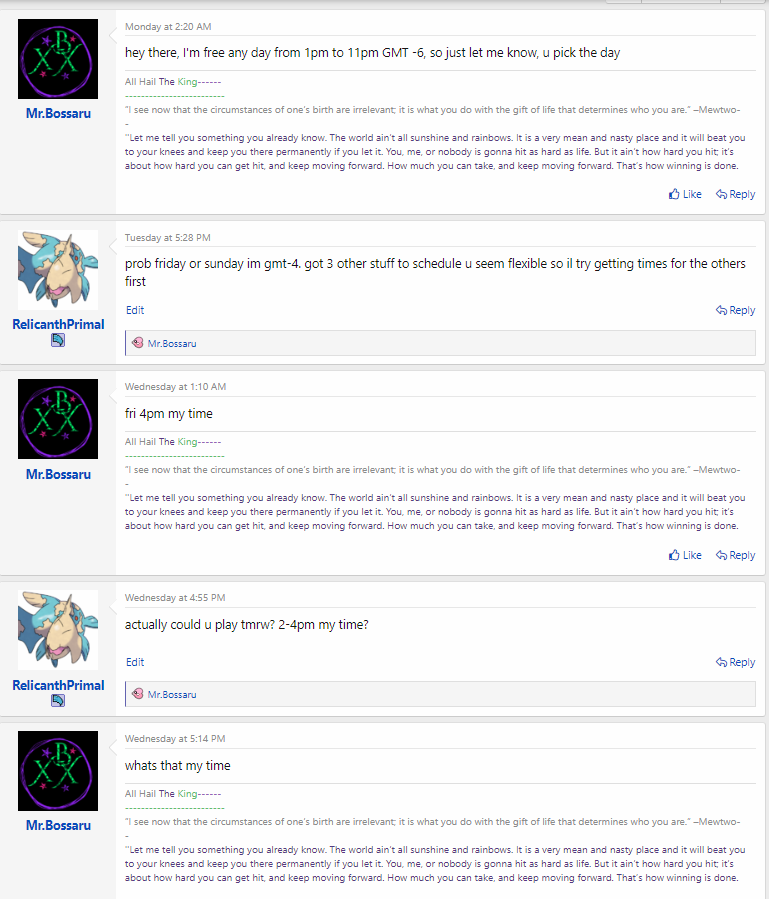This screenshot has height=899, width=769.
Task: Click the badge icon under first RelicanthPrimal name
Action: 58,341
